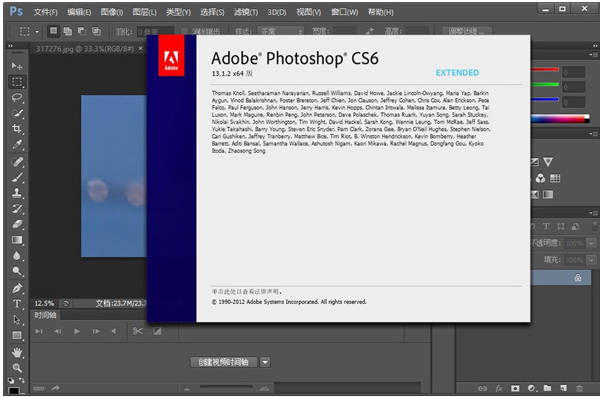Image resolution: width=600 pixels, height=397 pixels.
Task: Select the Path Selection tool
Action: point(17,319)
